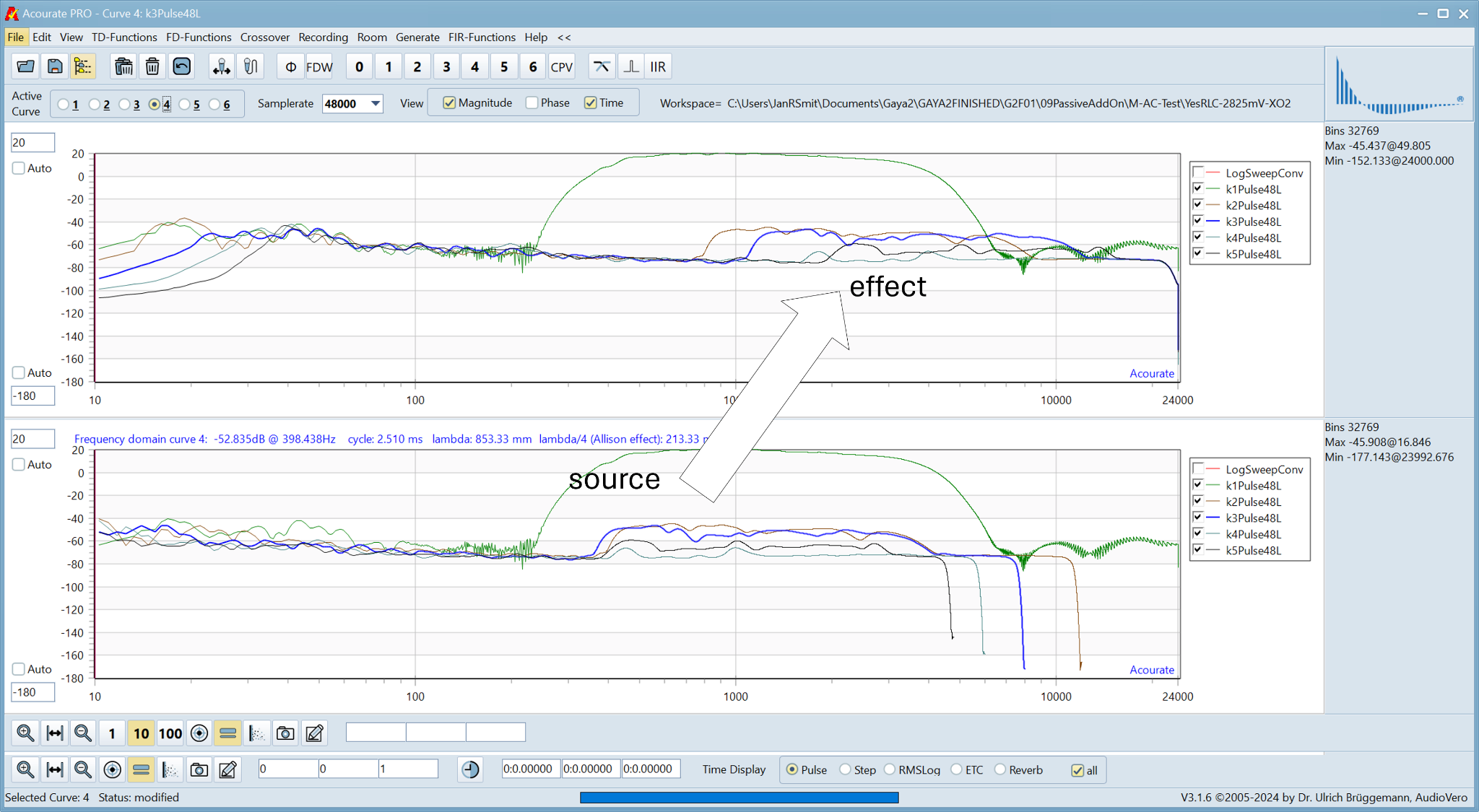The width and height of the screenshot is (1479, 812).
Task: Click the clear all curves bin icon
Action: tap(123, 66)
